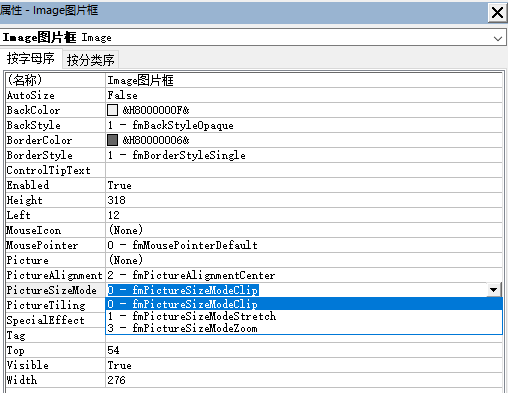Viewport: 508px width, 393px height.
Task: Select the Visible True value
Action: pyautogui.click(x=304, y=365)
